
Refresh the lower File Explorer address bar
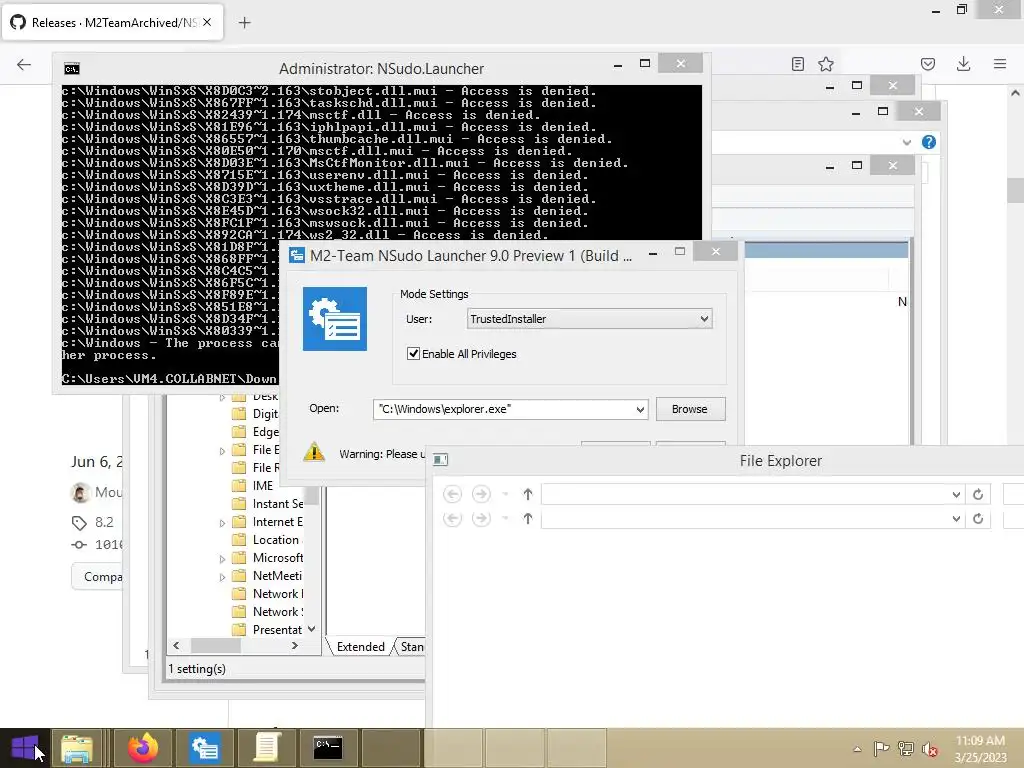[978, 519]
